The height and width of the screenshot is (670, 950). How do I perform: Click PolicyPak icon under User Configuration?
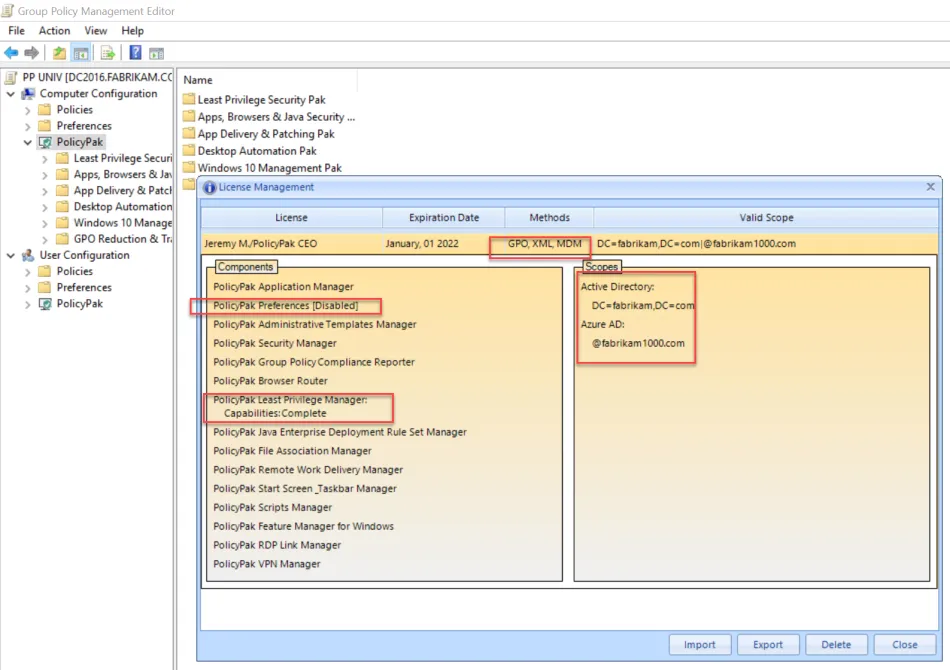(45, 304)
